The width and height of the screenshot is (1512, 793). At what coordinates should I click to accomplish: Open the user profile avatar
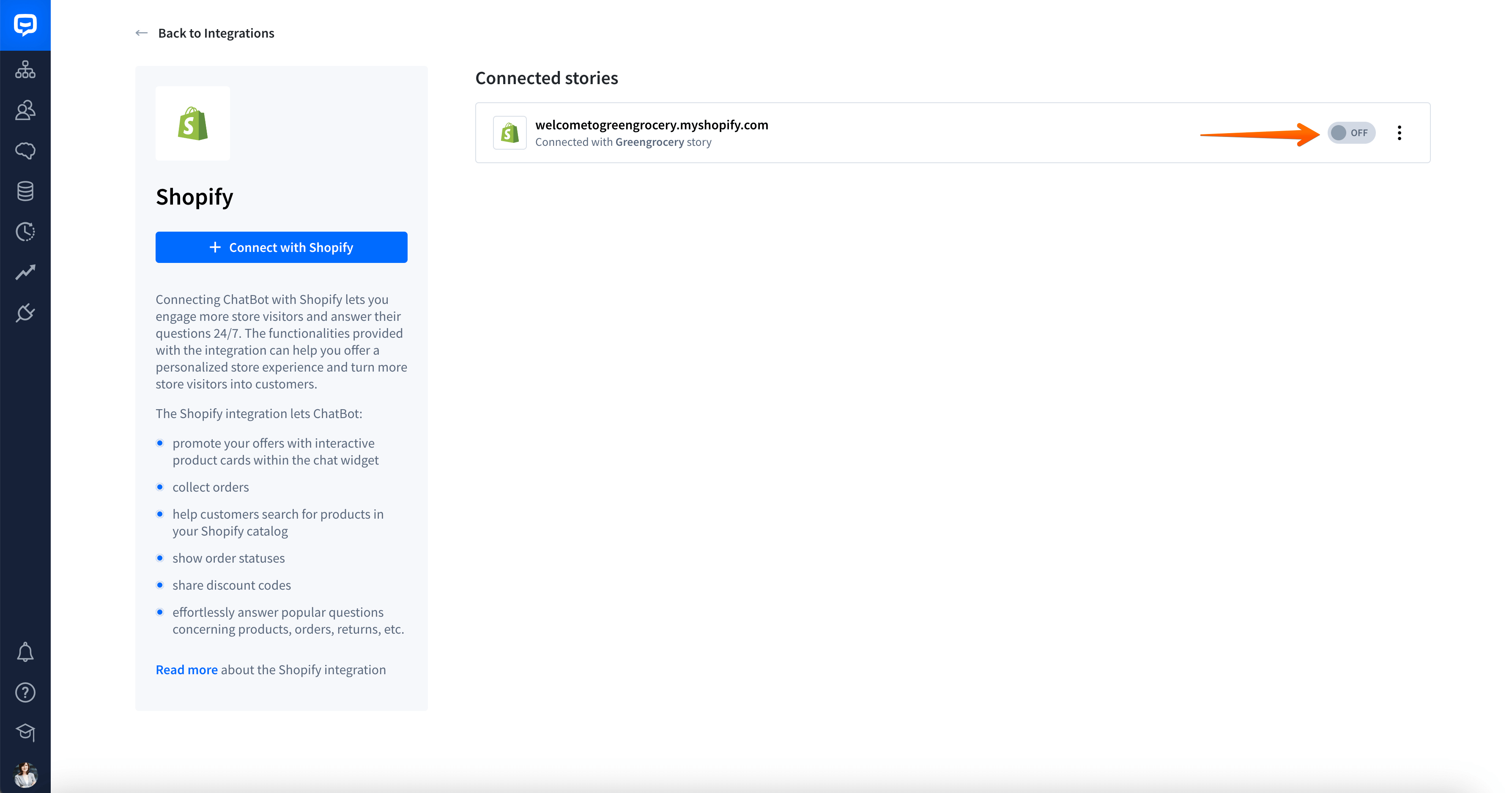(25, 775)
